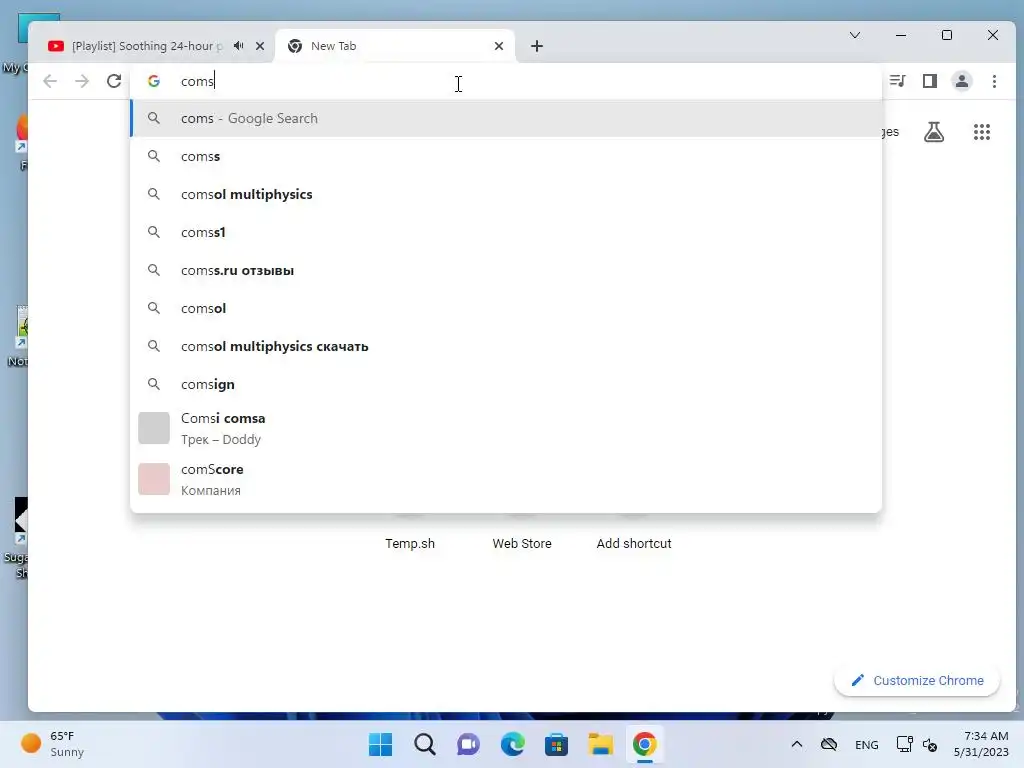Open a new tab with plus button
Viewport: 1024px width, 768px height.
537,46
